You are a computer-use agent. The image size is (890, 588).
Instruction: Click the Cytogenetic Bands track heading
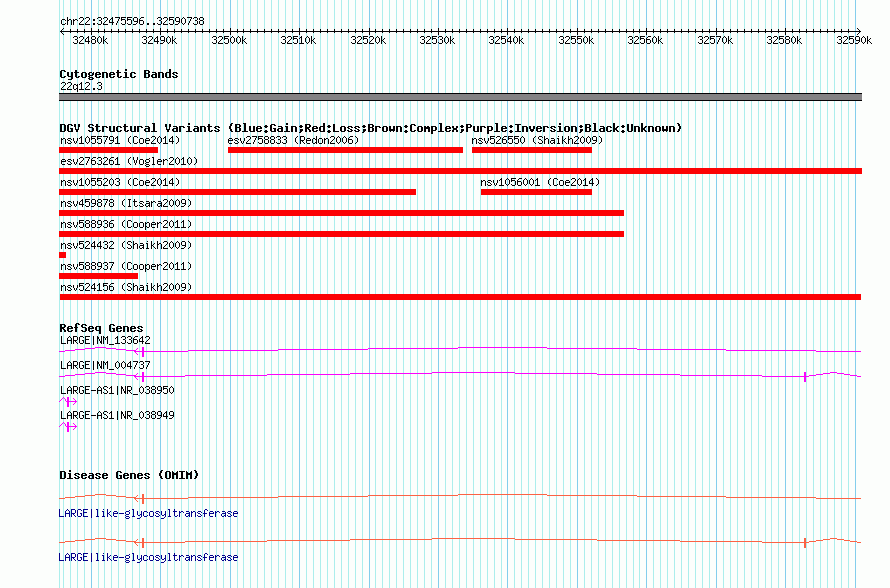point(119,74)
